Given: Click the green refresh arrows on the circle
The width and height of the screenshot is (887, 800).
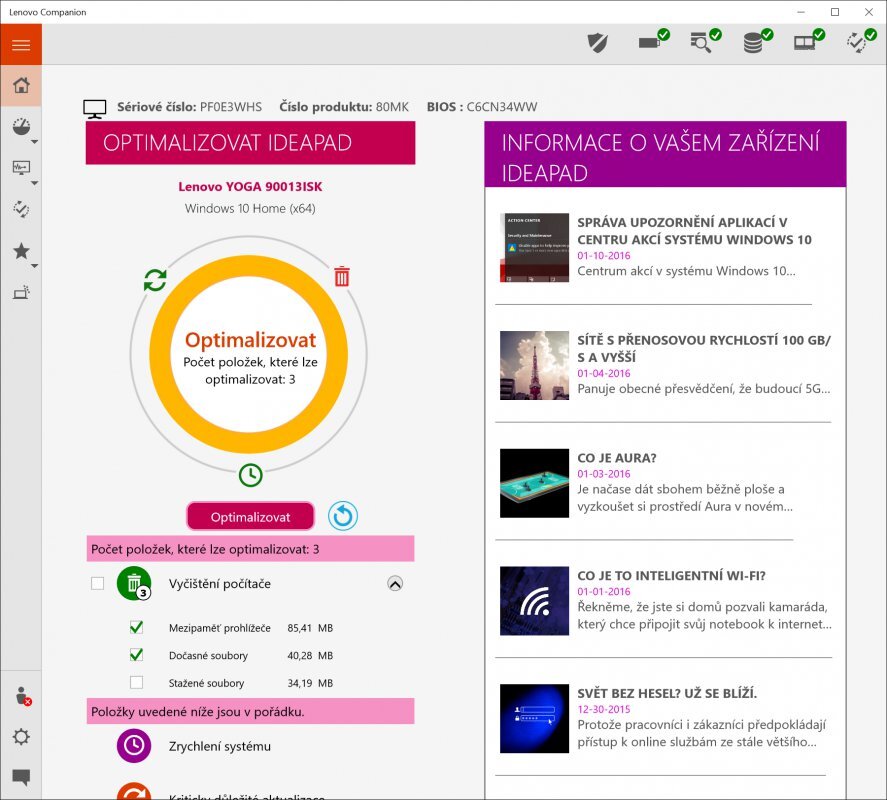Looking at the screenshot, I should click(155, 280).
